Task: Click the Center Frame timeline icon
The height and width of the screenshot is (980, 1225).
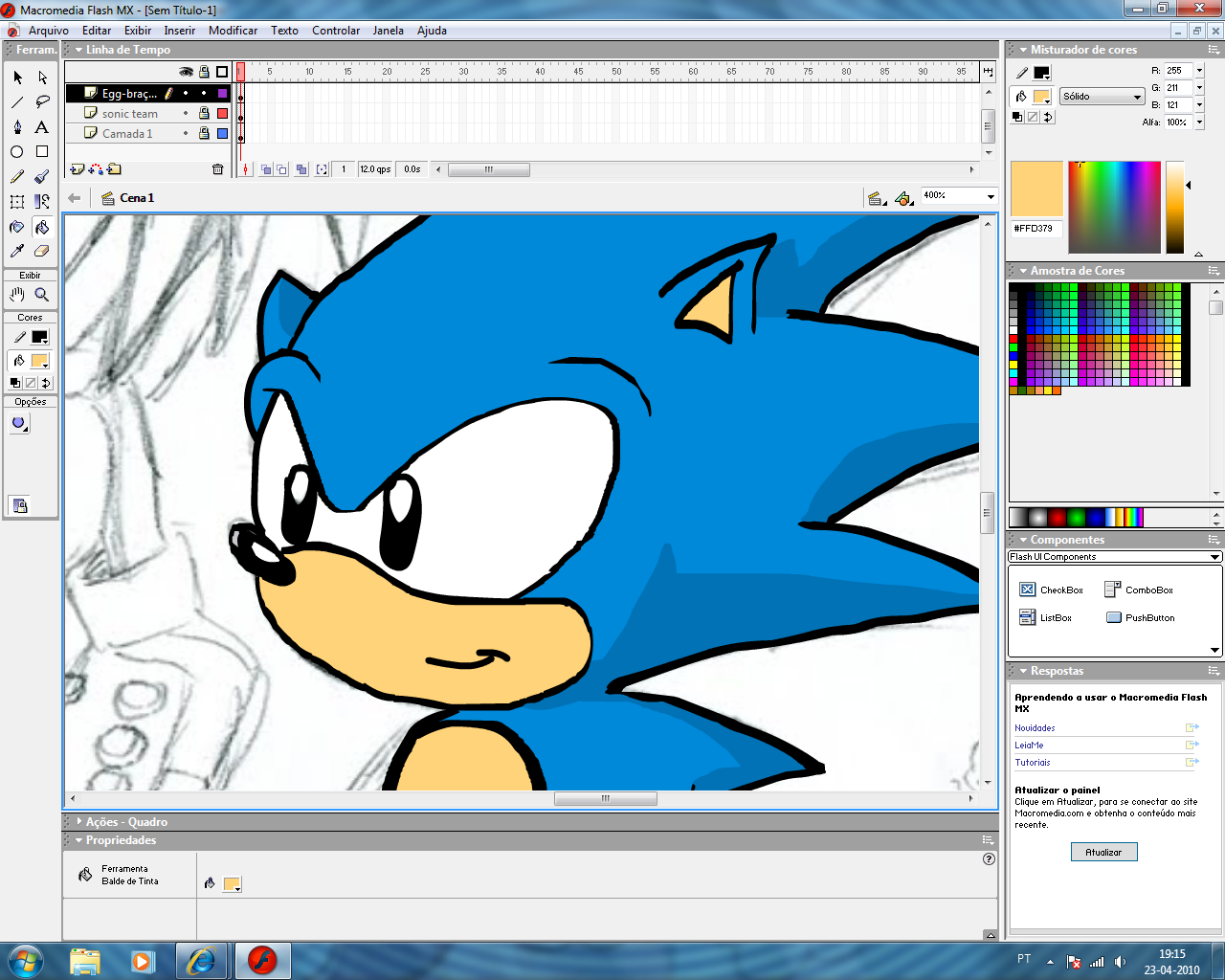Action: [x=246, y=169]
